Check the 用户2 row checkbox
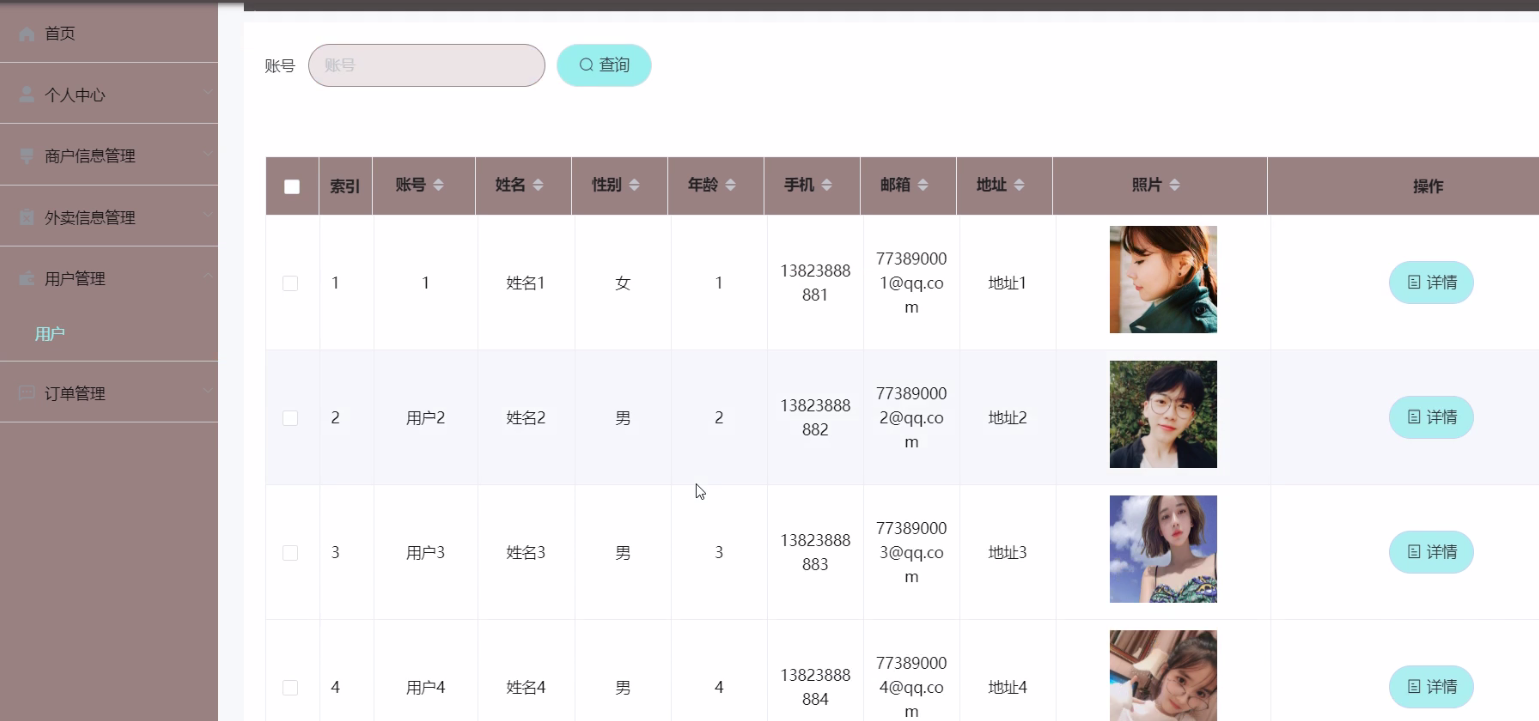The height and width of the screenshot is (721, 1539). click(x=290, y=418)
